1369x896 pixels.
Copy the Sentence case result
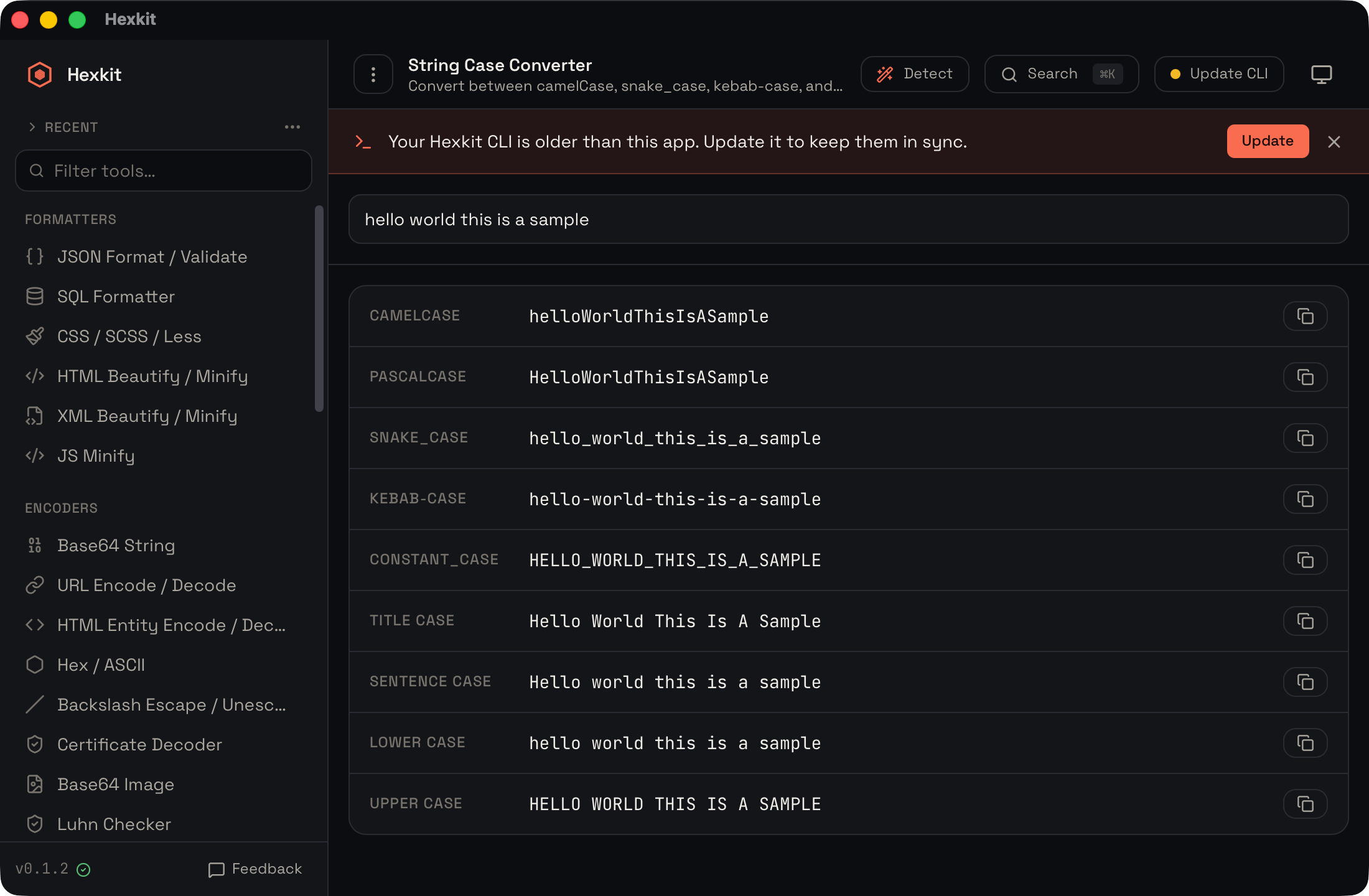[x=1305, y=682]
